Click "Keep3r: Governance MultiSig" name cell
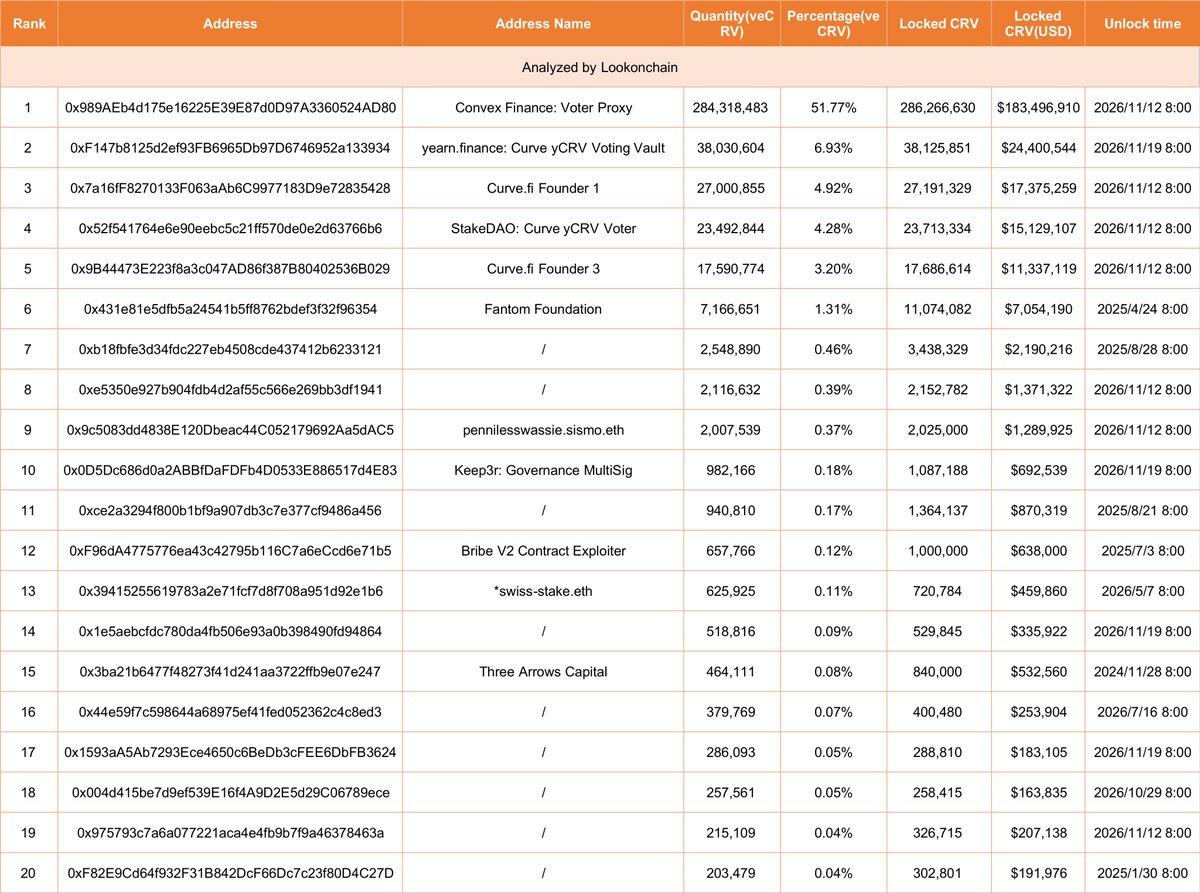Image resolution: width=1200 pixels, height=893 pixels. point(543,470)
